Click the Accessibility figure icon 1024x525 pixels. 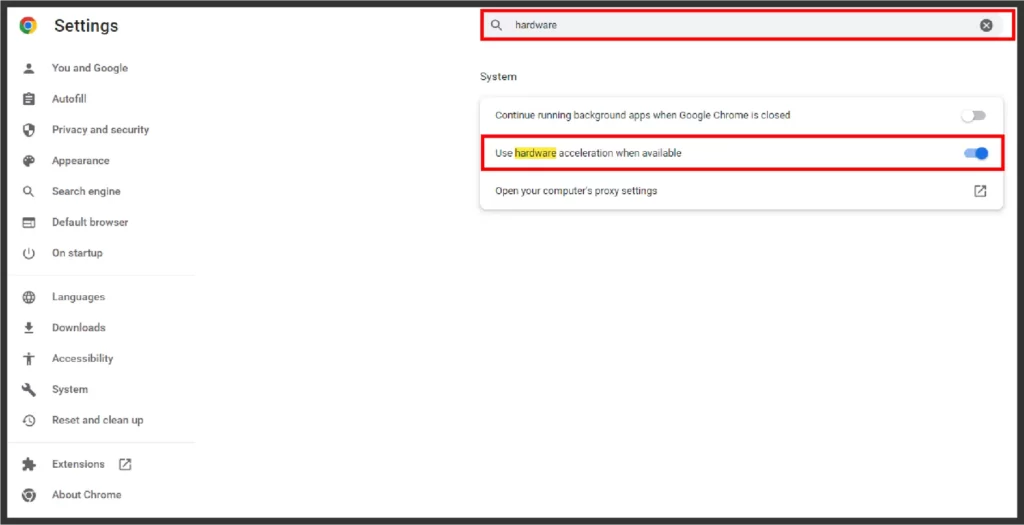tap(29, 358)
